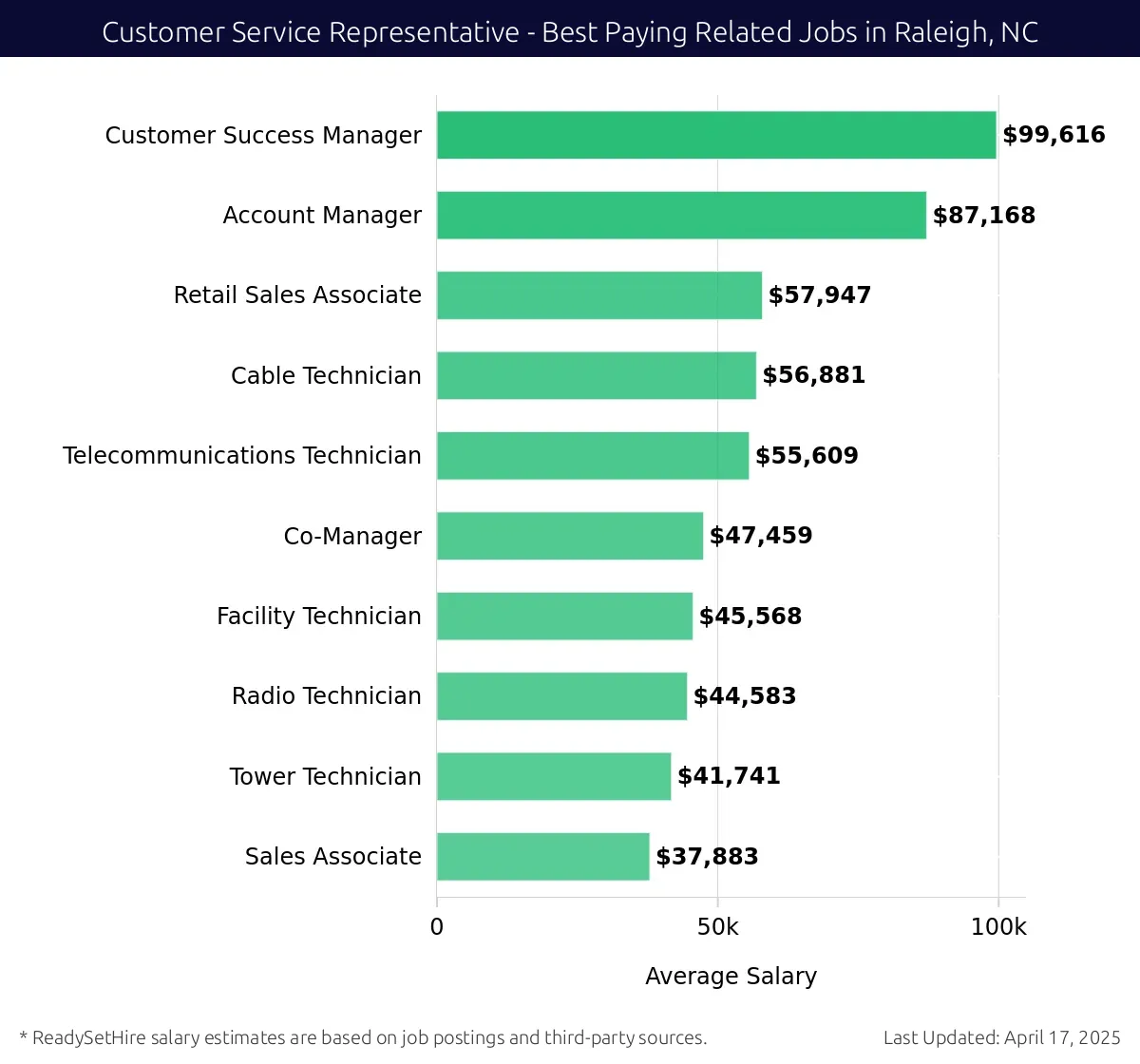Select the $41,741 salary value

(729, 776)
